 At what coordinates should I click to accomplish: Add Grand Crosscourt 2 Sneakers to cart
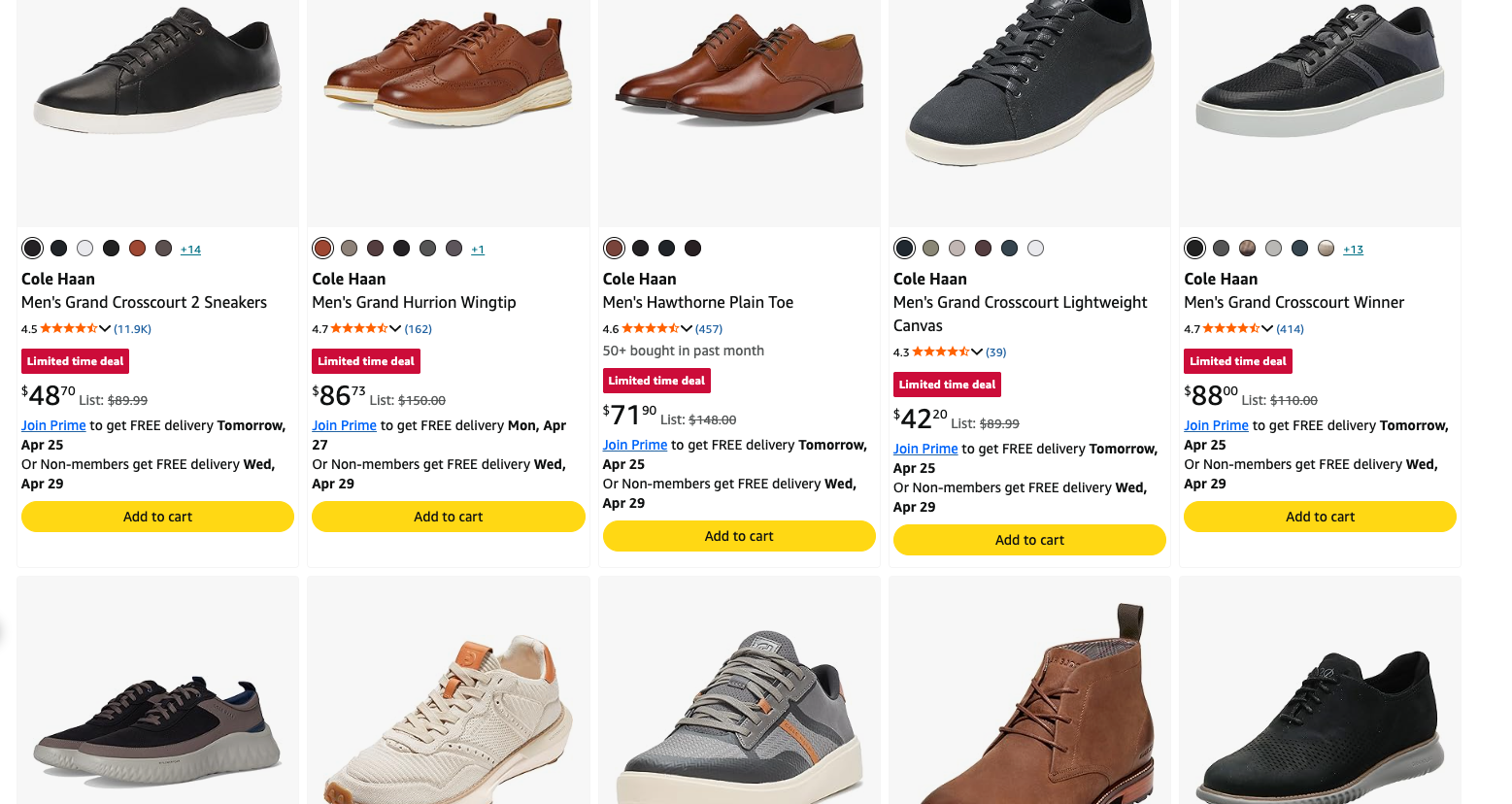157,516
